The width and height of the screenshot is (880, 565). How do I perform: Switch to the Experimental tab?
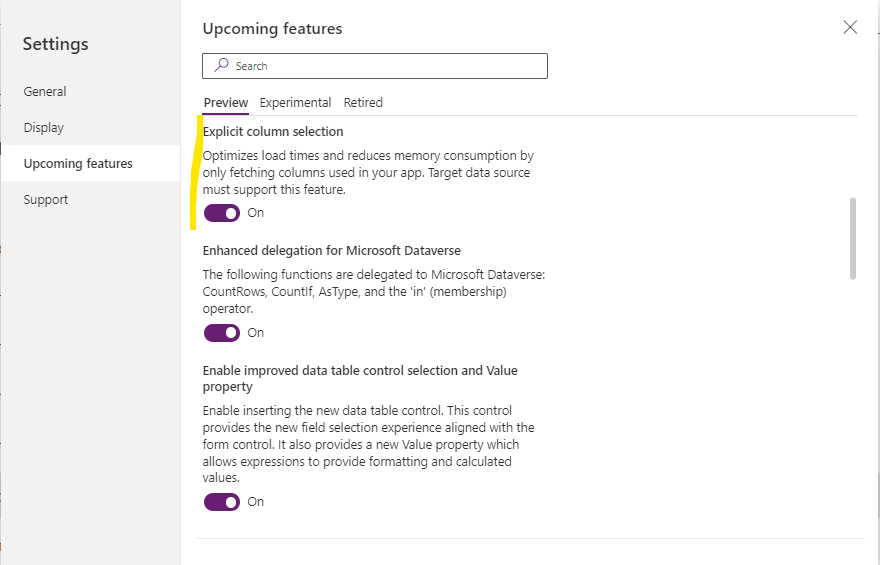coord(295,103)
